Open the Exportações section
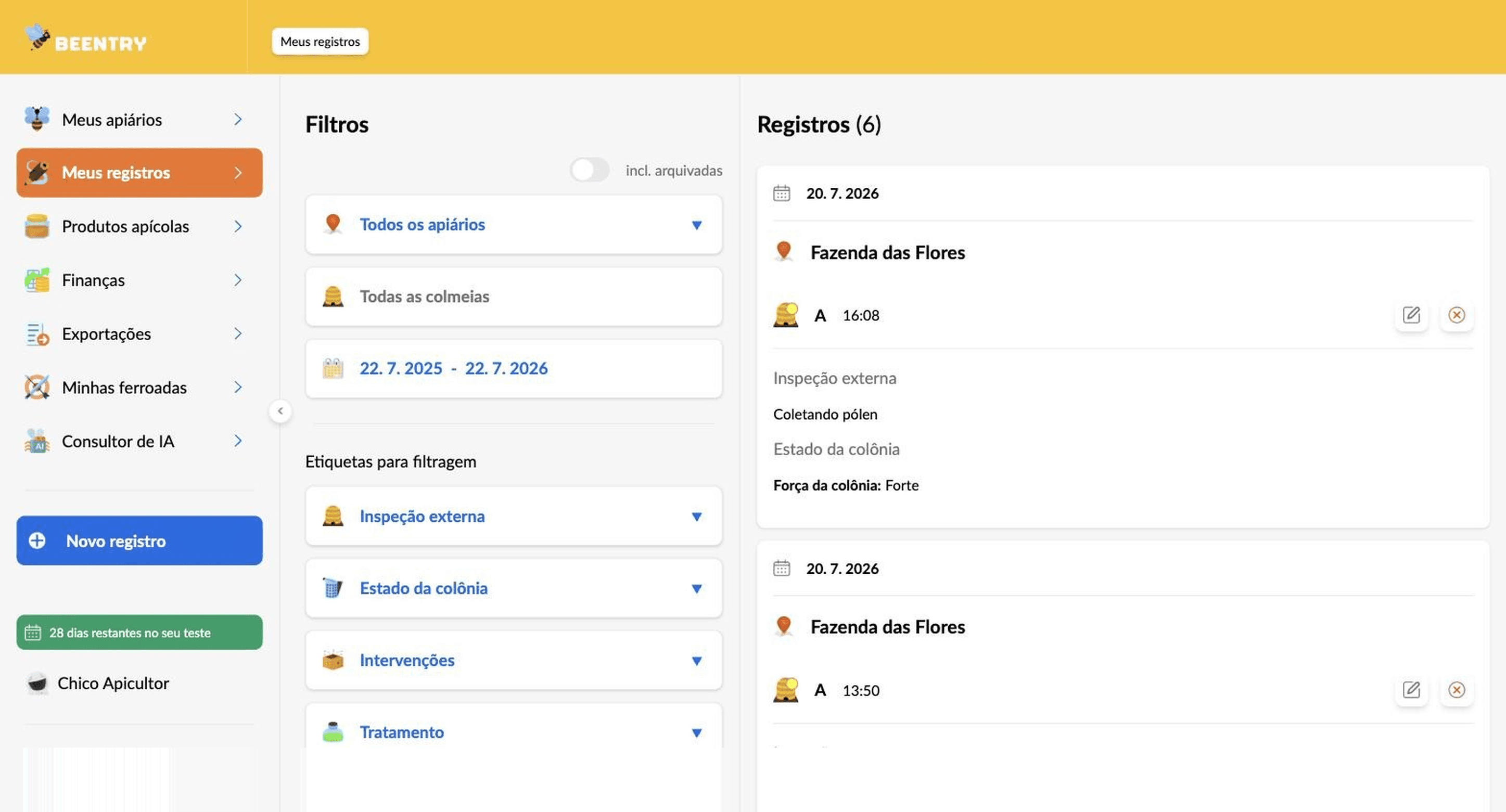This screenshot has width=1506, height=812. pos(139,334)
